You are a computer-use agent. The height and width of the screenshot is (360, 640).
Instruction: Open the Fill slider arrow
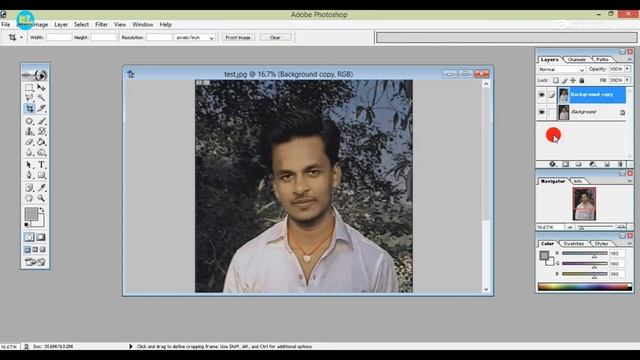[627, 80]
